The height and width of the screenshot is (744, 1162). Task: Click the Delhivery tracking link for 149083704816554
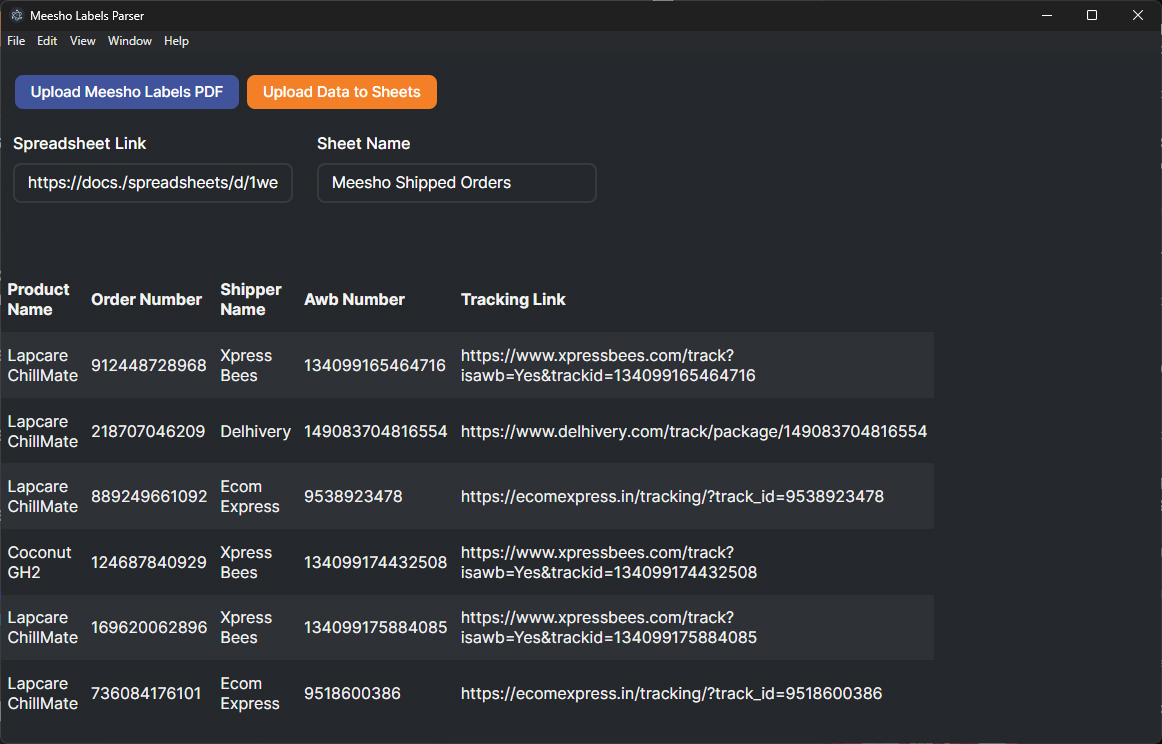click(x=694, y=431)
